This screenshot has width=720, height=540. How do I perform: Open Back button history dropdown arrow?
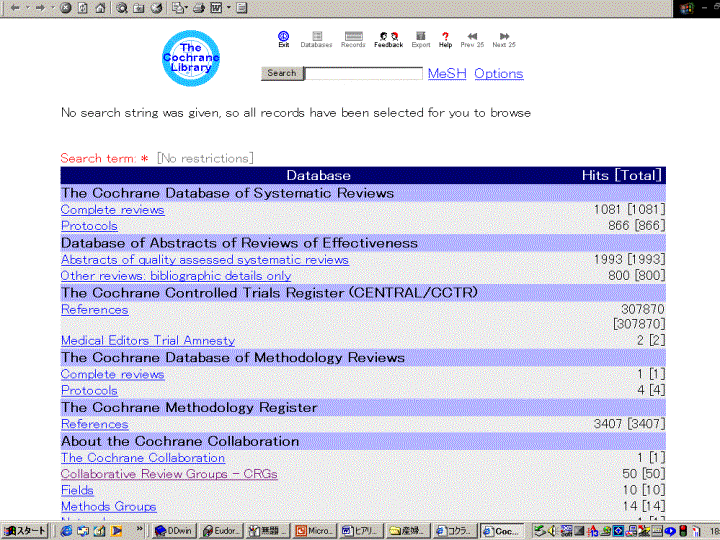coord(28,8)
